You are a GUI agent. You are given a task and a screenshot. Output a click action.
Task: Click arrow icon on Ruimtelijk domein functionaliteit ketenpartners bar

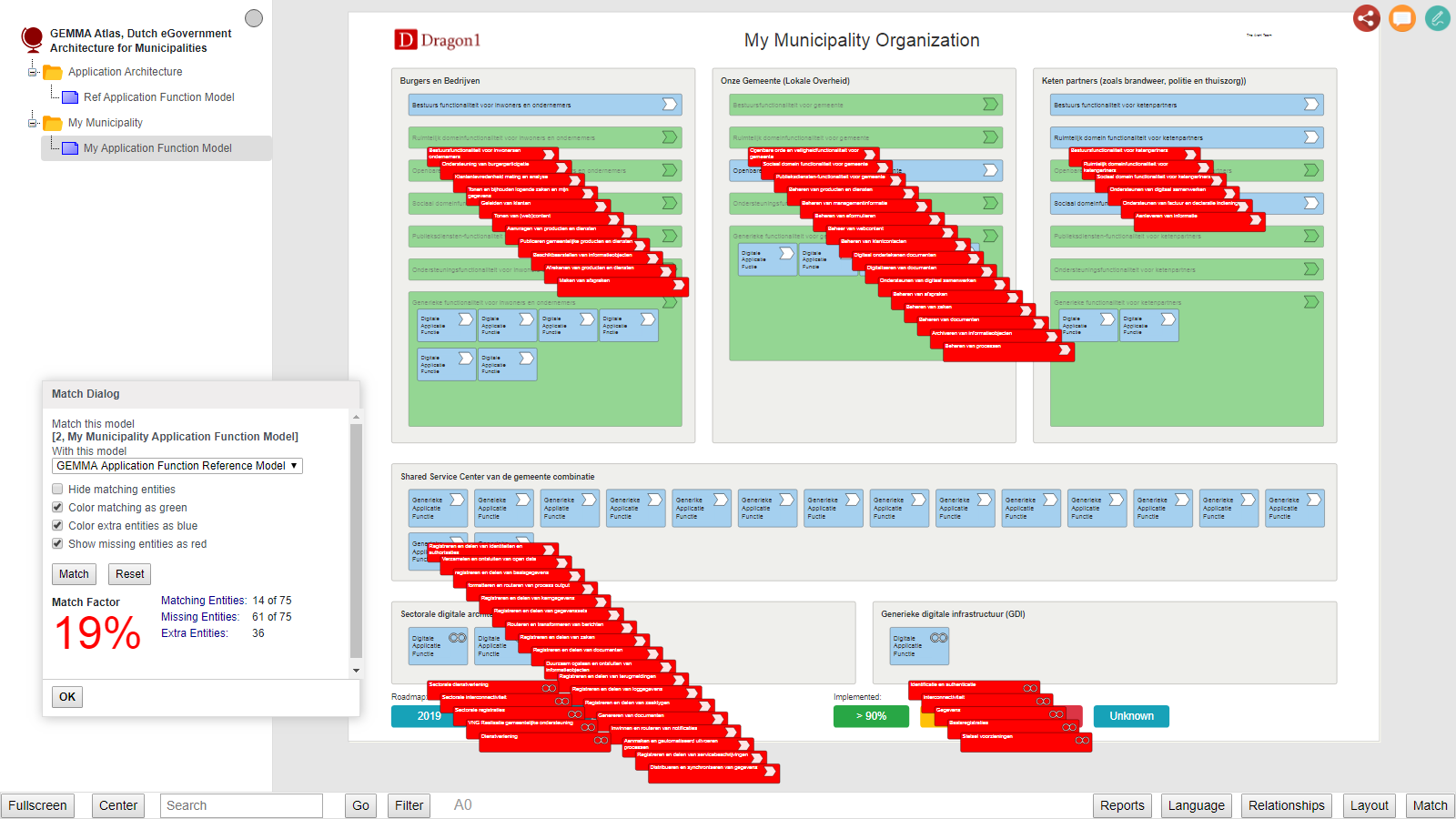pyautogui.click(x=1311, y=137)
